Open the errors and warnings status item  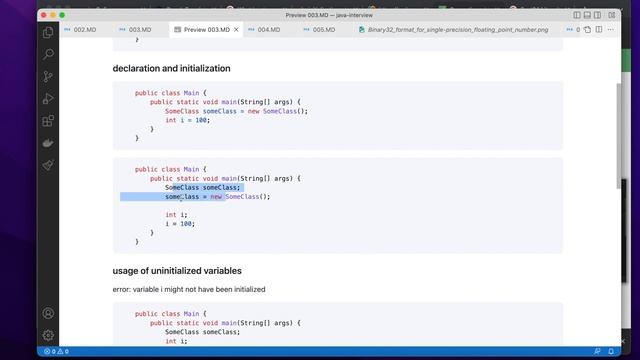[x=56, y=351]
